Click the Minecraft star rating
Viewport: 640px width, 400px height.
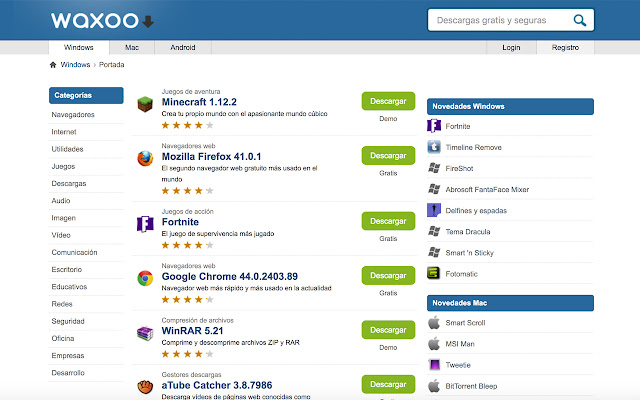pos(188,125)
